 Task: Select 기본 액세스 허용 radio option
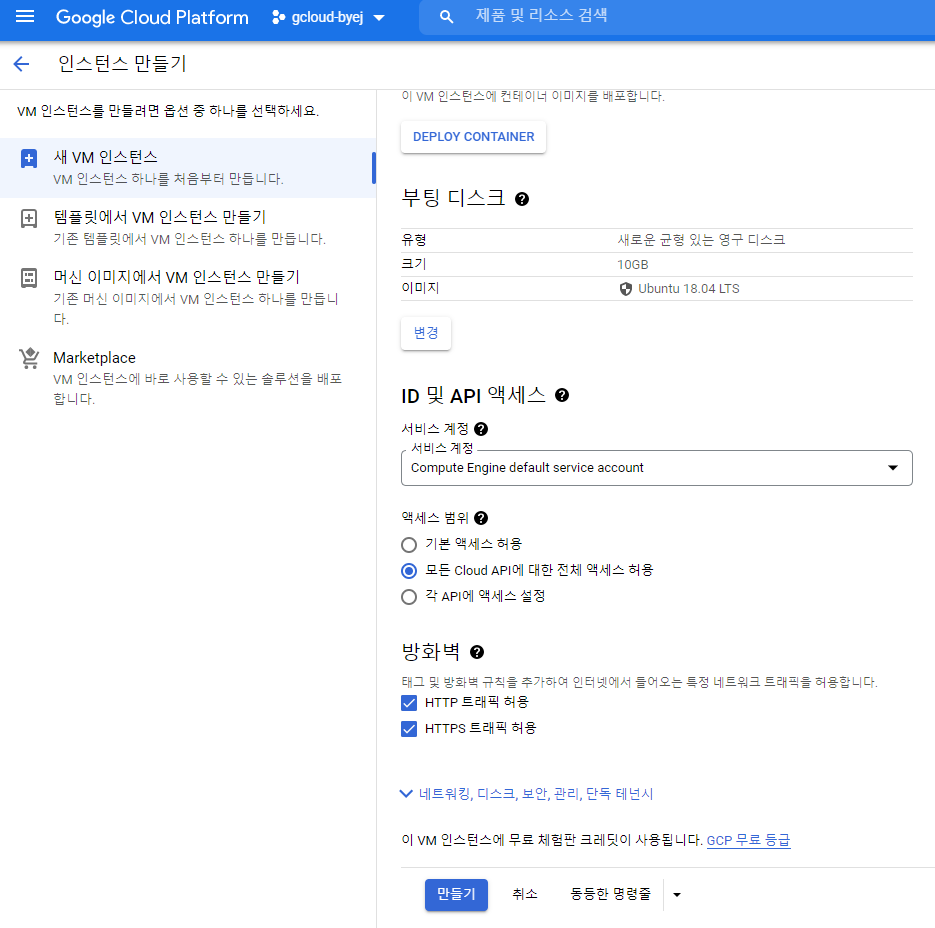(x=409, y=545)
